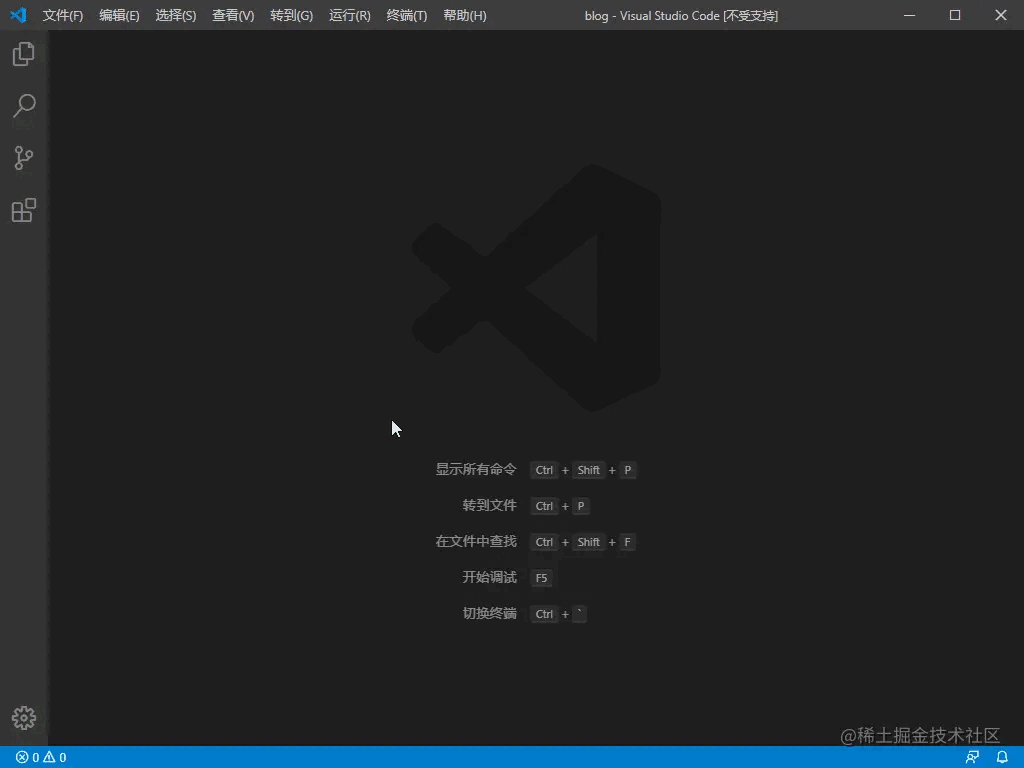This screenshot has width=1024, height=768.
Task: Open the Explorer view in the activity bar
Action: pos(23,54)
